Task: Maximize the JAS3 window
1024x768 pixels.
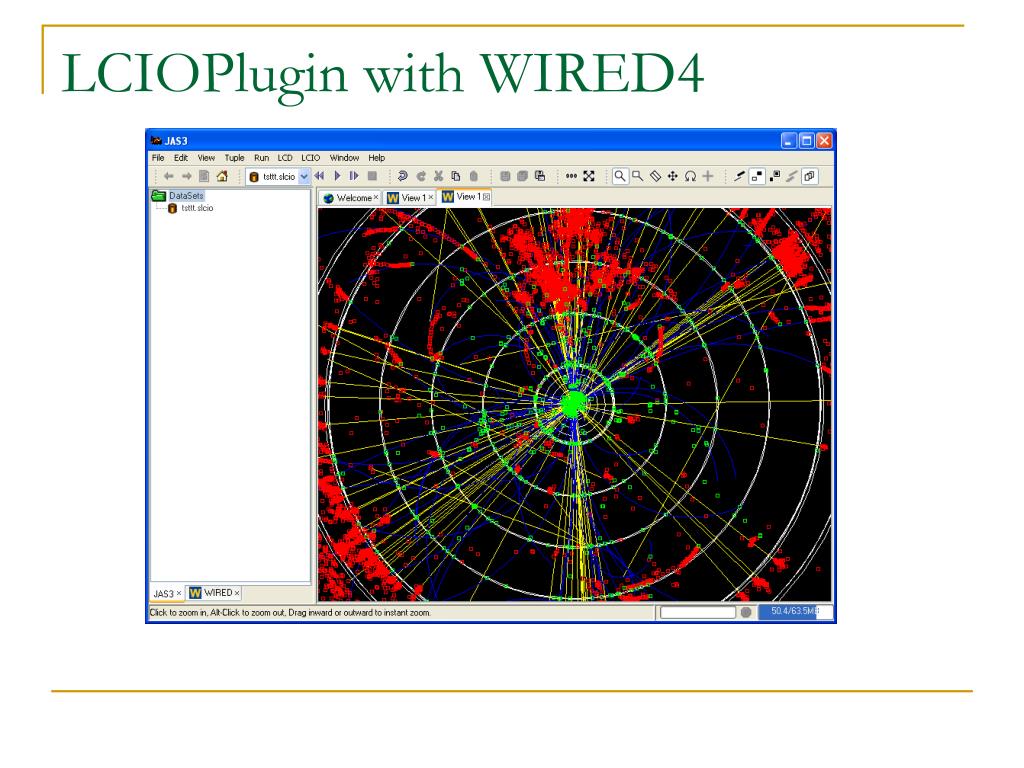Action: [807, 140]
